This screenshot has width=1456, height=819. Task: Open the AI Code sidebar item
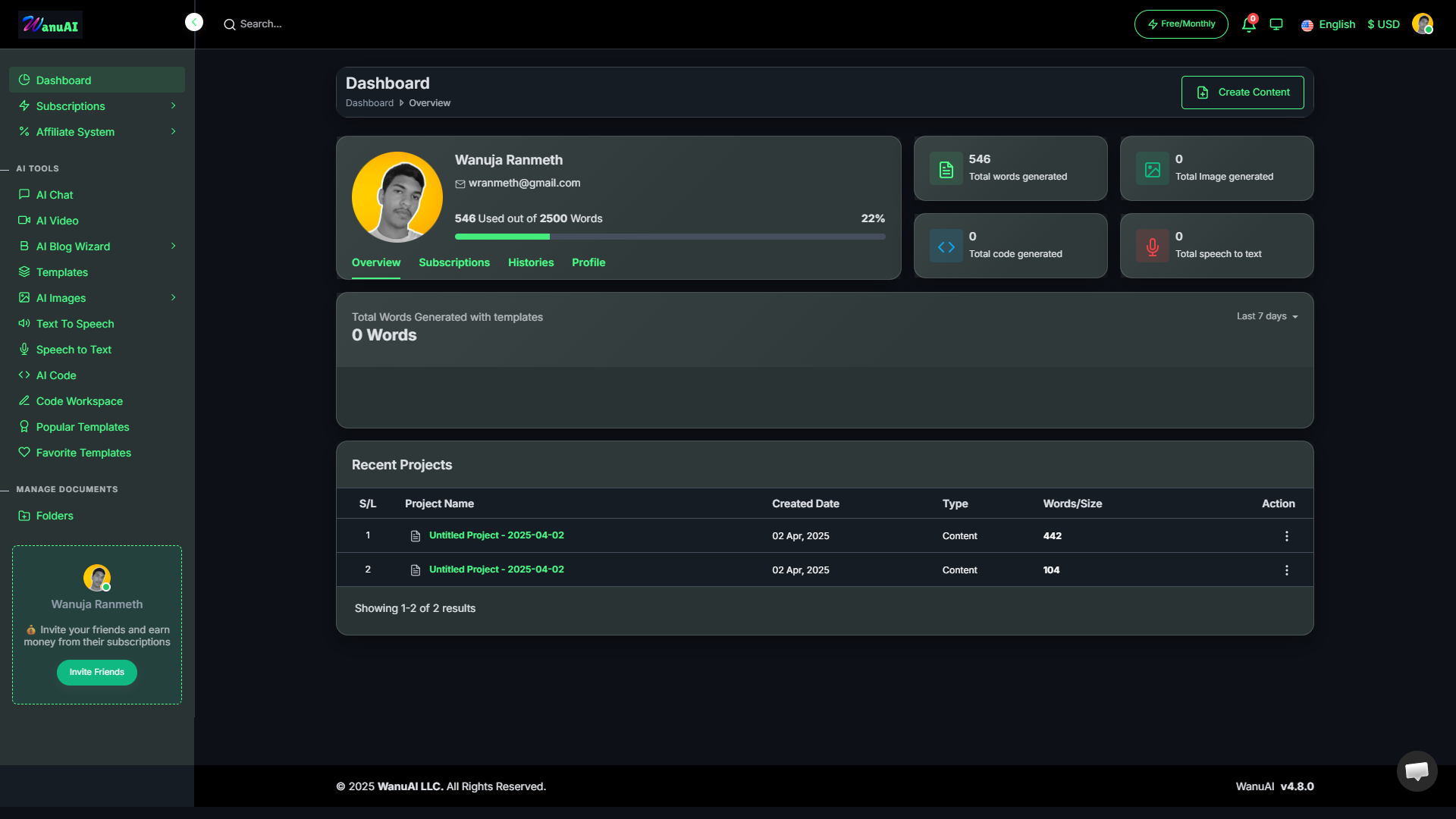coord(56,375)
